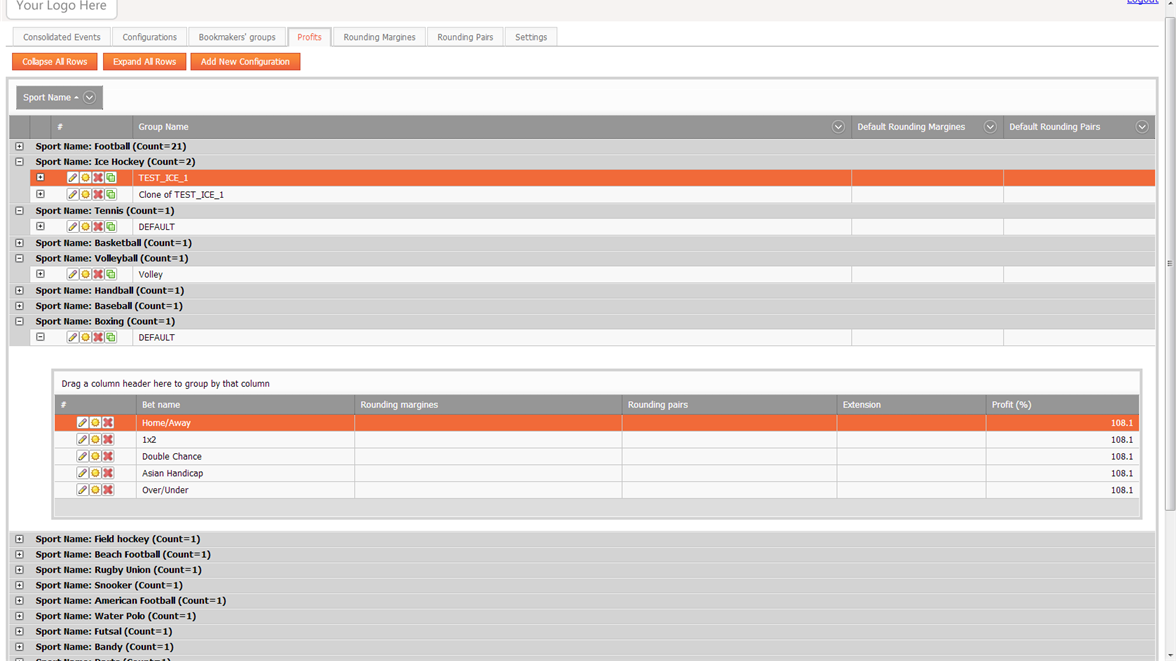Click pencil icon on Over/Under row

(x=82, y=490)
